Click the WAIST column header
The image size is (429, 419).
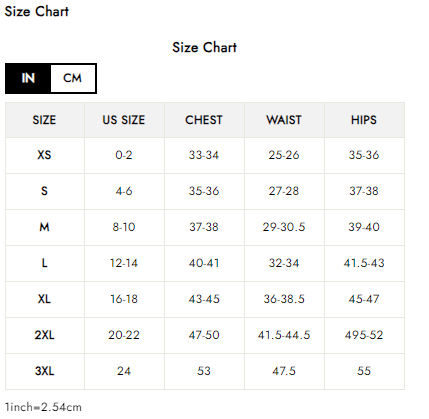284,120
